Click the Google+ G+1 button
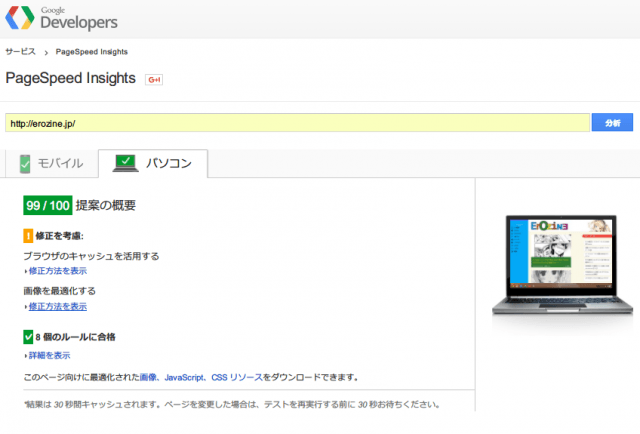Image resolution: width=640 pixels, height=434 pixels. (154, 80)
